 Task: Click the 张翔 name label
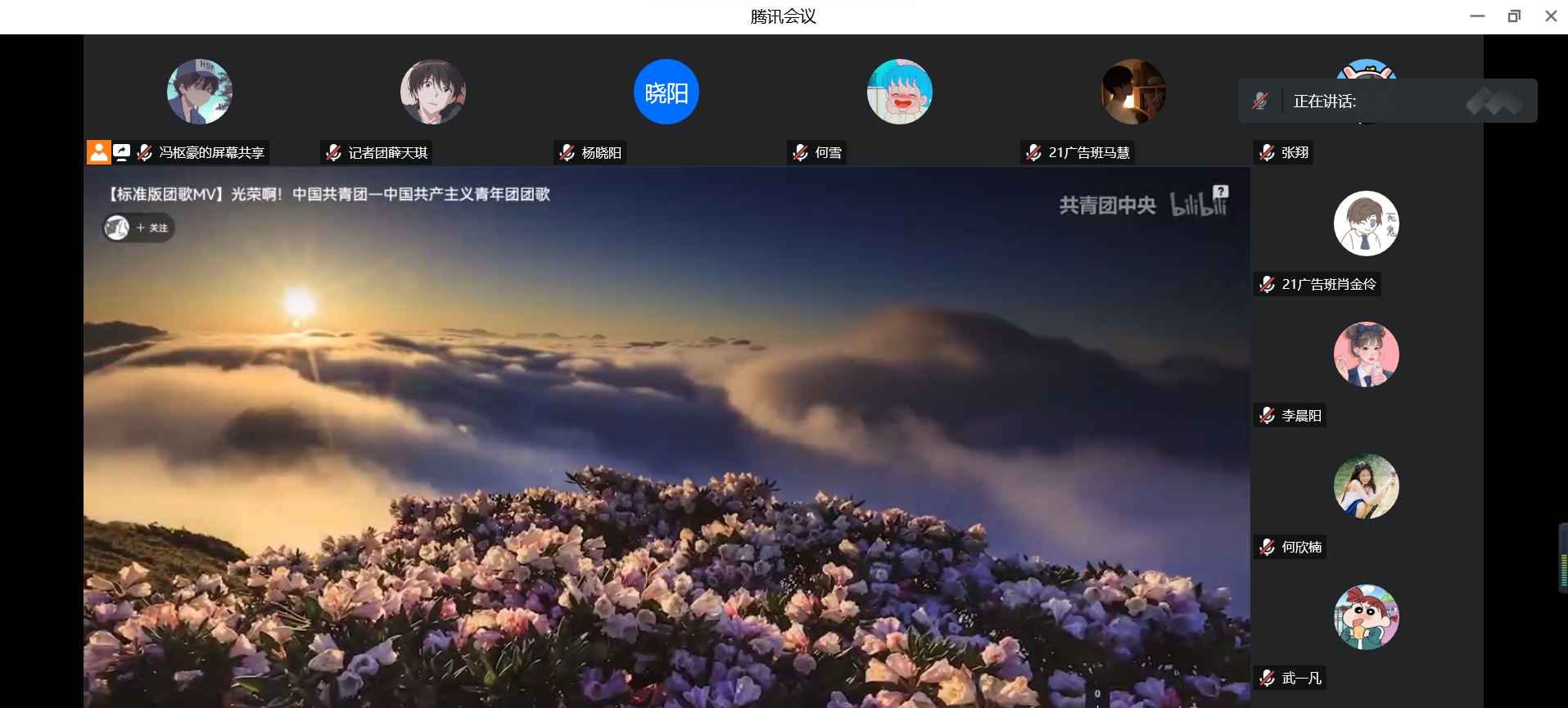click(x=1294, y=152)
